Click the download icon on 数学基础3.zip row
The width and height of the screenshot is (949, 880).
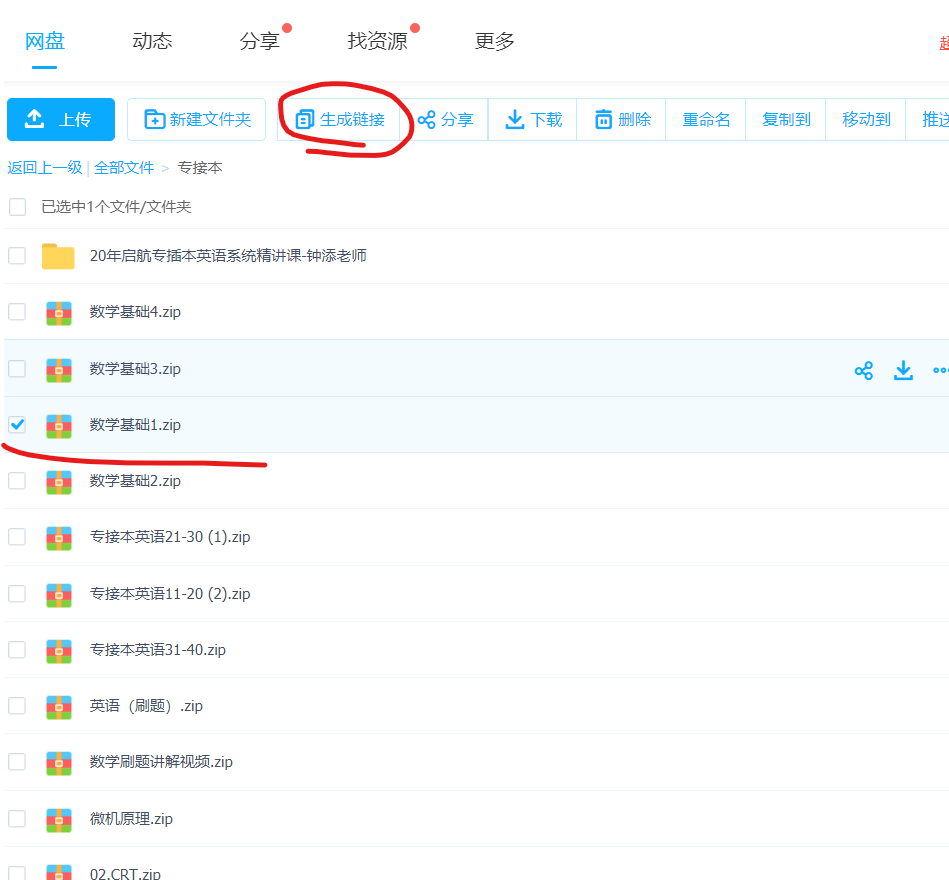904,370
